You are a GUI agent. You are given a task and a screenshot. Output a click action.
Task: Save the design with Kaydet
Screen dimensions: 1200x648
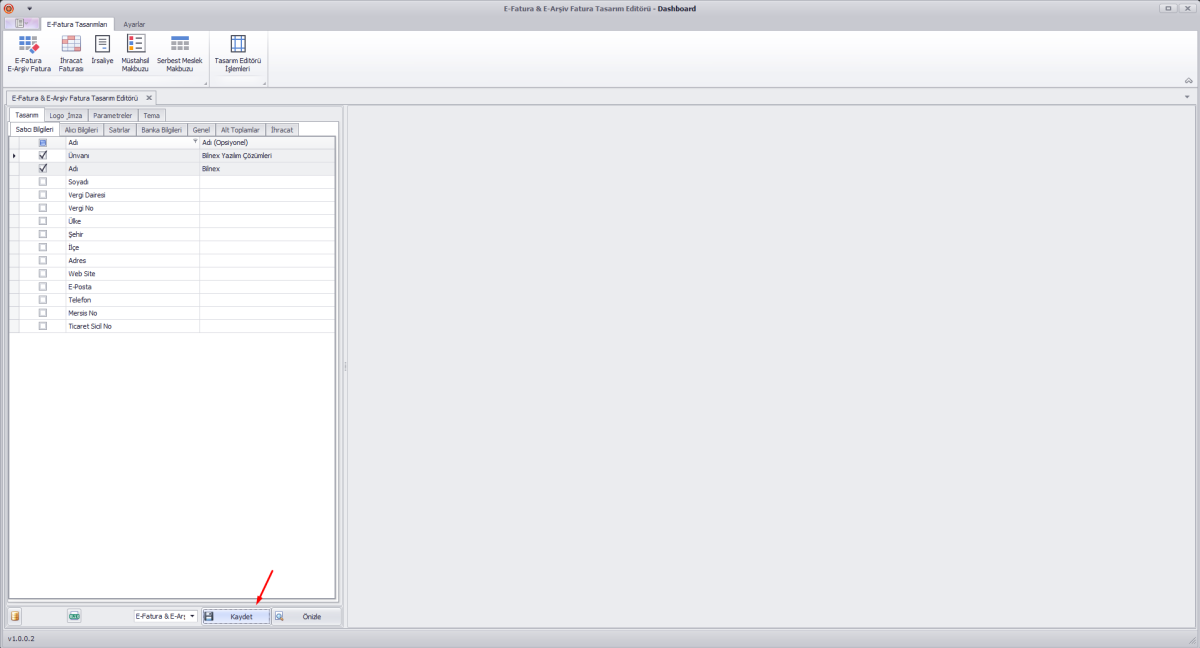(x=236, y=617)
